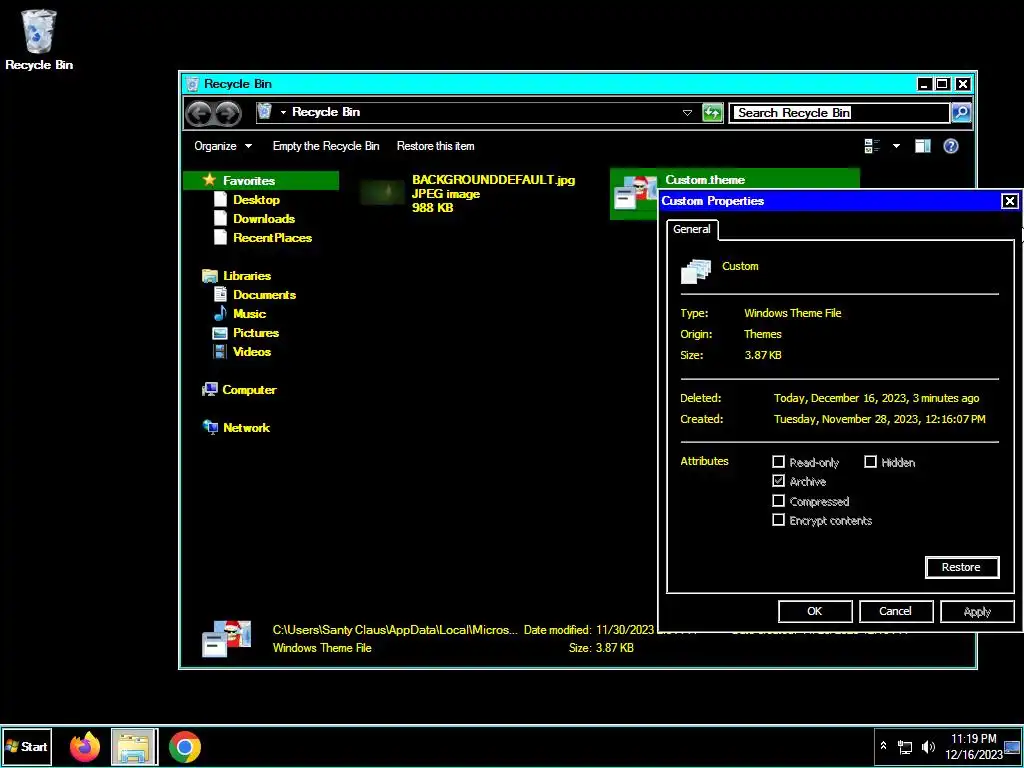Toggle the Read-only checkbox
Screen dimensions: 1024x768
[x=778, y=462]
